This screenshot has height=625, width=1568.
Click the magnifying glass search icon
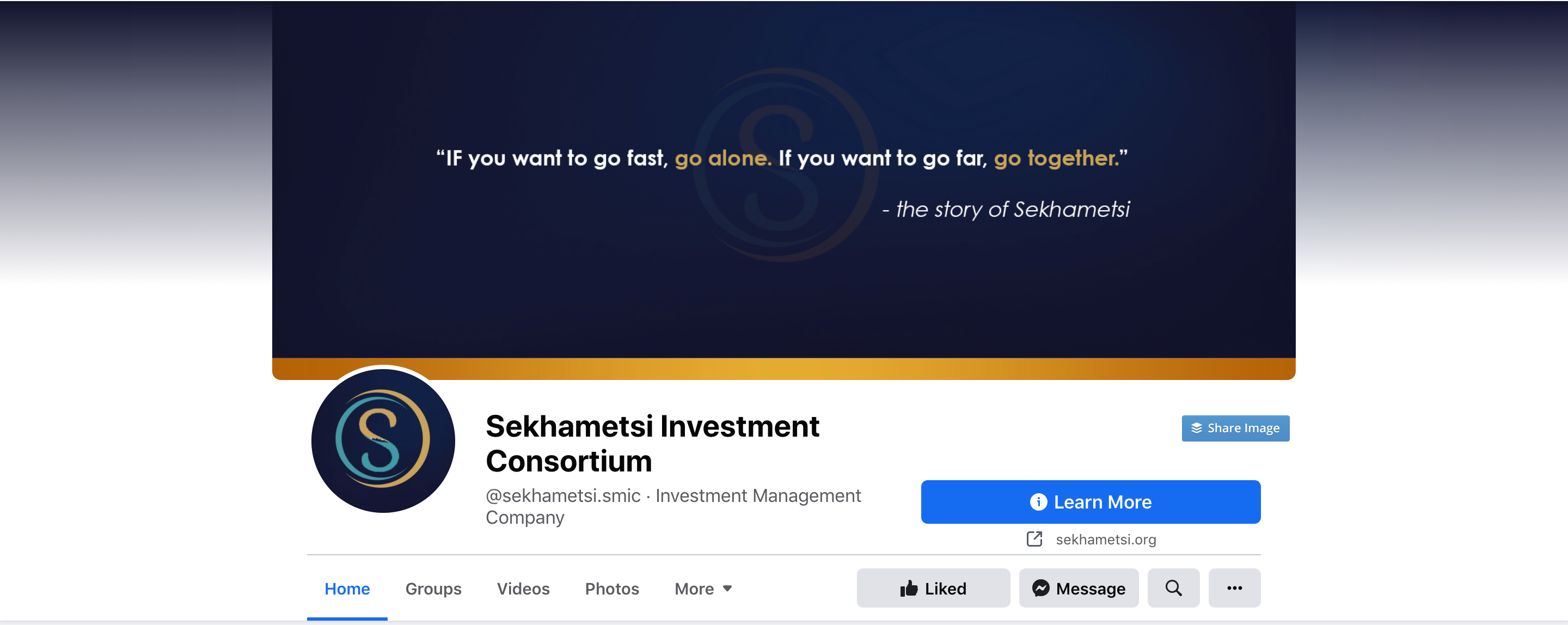click(x=1173, y=588)
